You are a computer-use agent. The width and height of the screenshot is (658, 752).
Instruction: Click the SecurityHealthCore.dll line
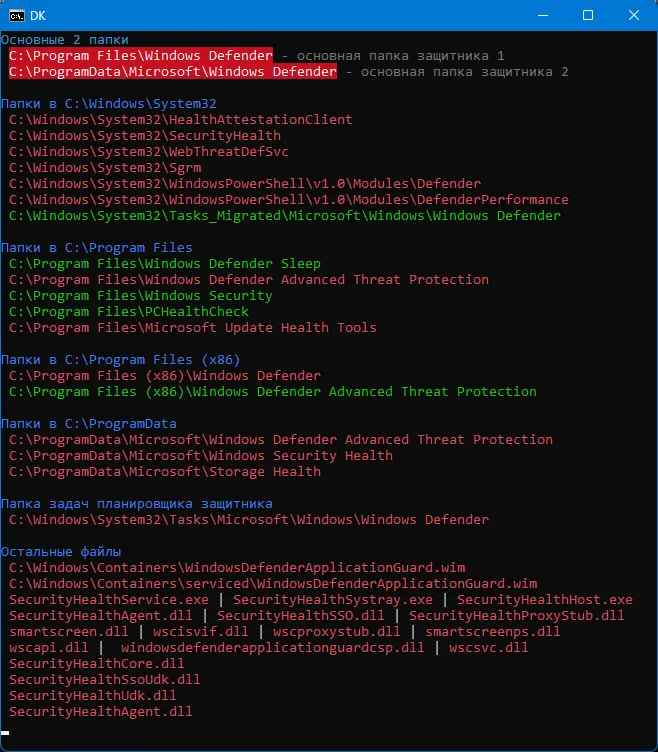[96, 664]
